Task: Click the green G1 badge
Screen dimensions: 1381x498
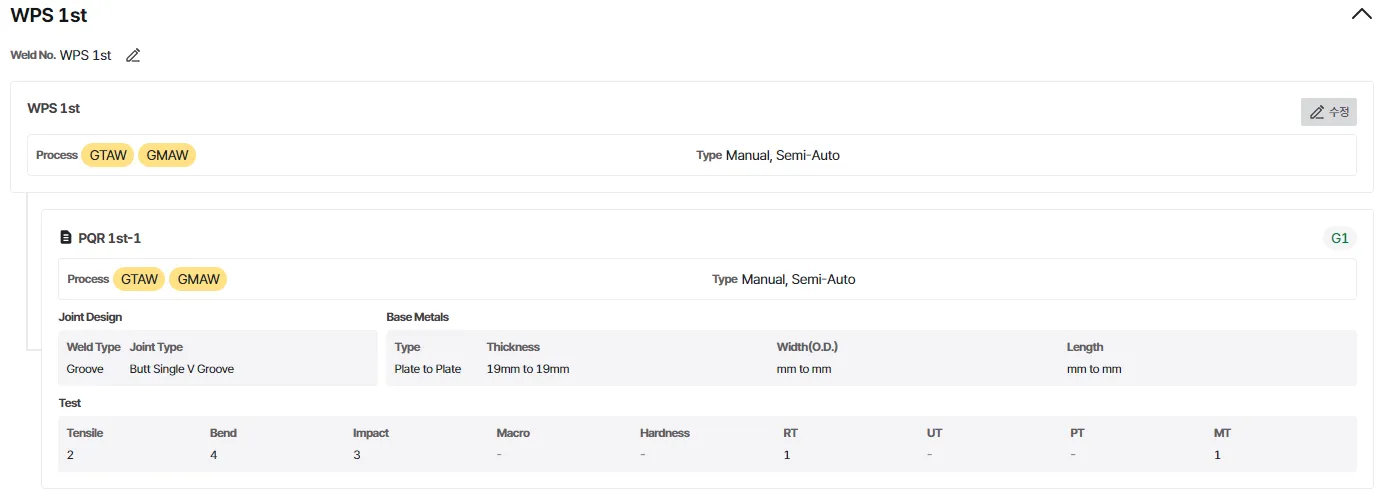Action: pyautogui.click(x=1339, y=238)
